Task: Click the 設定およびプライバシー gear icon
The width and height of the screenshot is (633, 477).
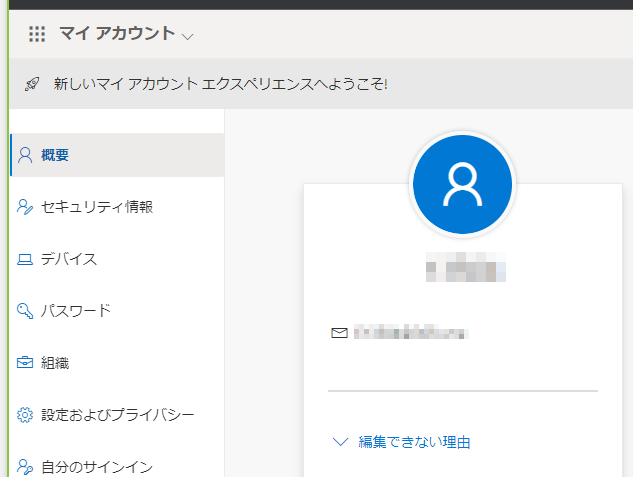Action: pos(26,415)
